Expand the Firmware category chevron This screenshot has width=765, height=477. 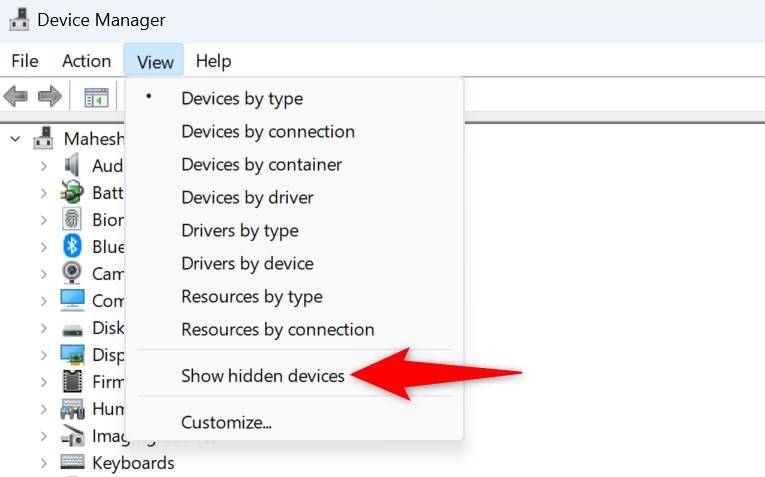[43, 381]
